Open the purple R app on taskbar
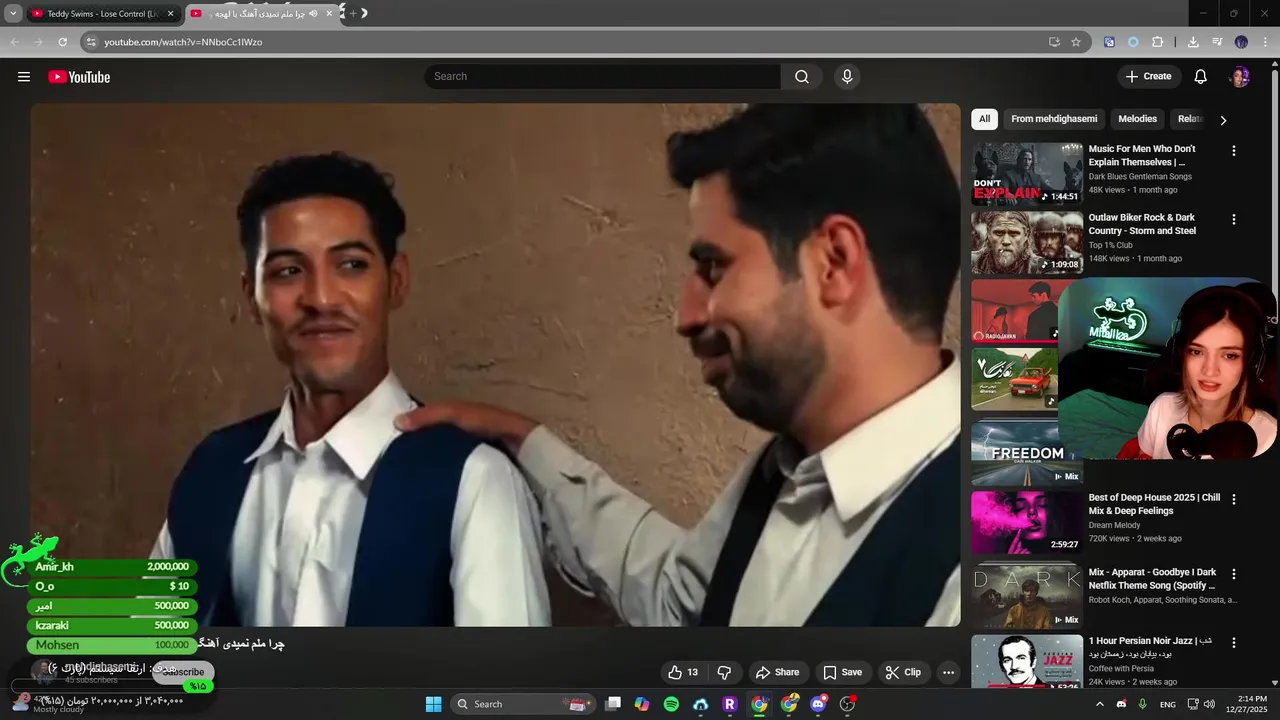The width and height of the screenshot is (1280, 720). tap(730, 704)
